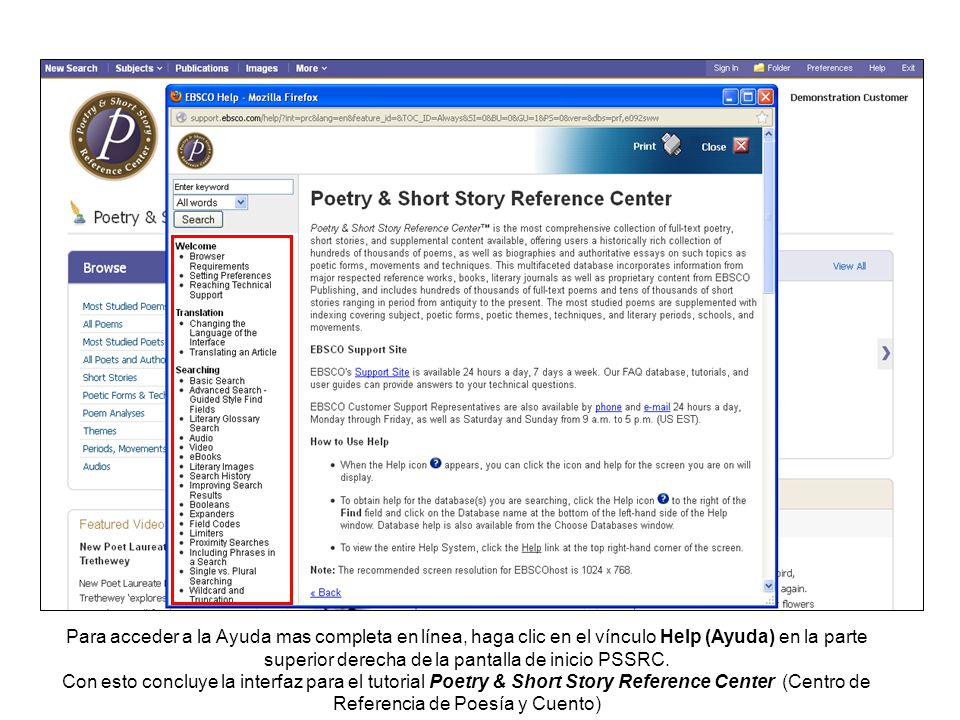Click the View All link

849,266
